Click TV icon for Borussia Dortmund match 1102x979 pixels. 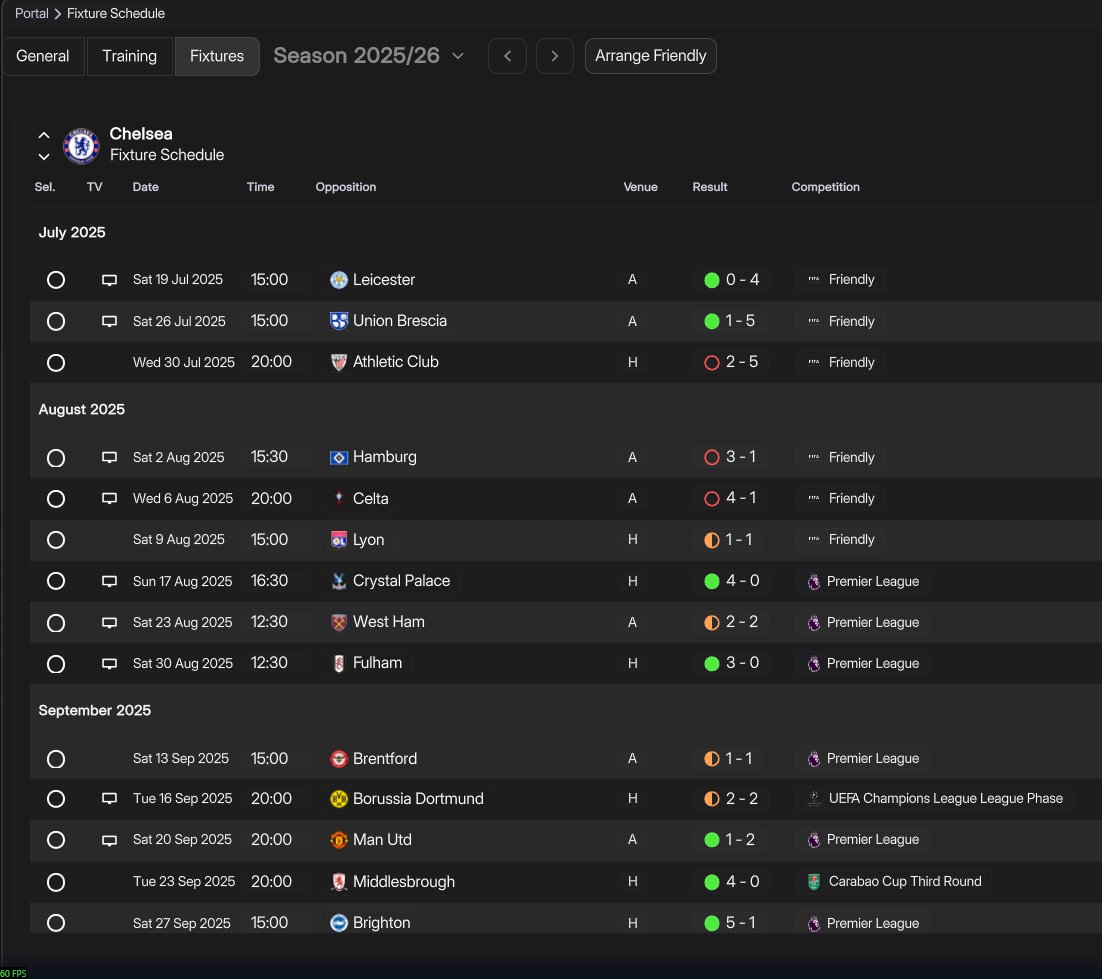pos(109,799)
